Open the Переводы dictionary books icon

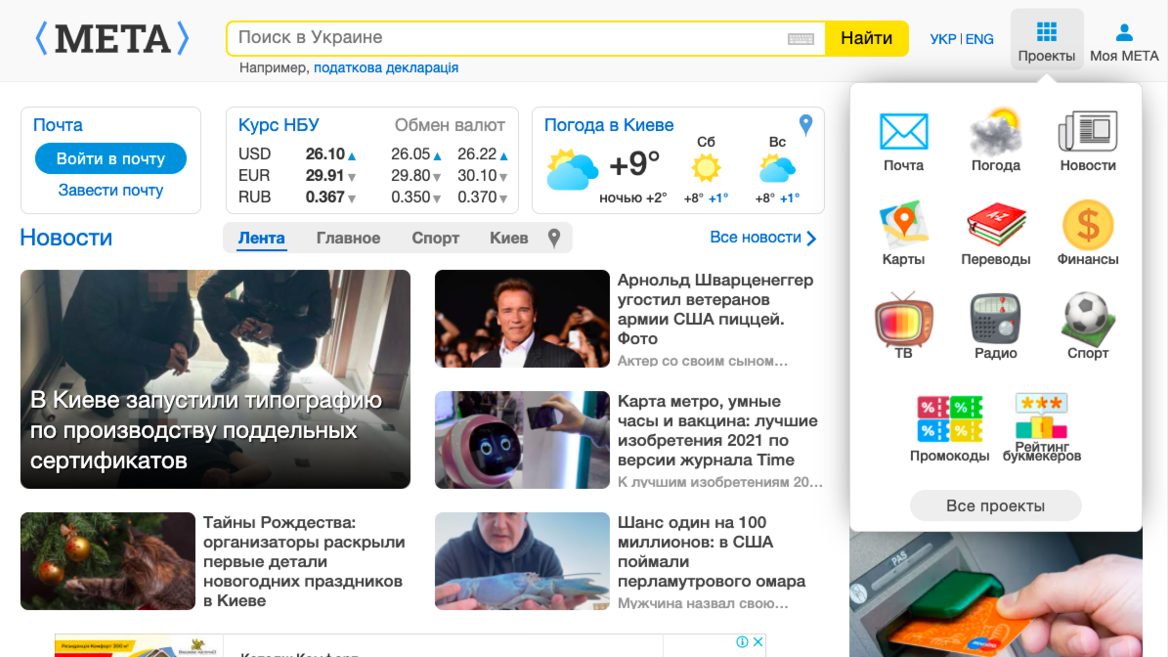click(x=995, y=225)
